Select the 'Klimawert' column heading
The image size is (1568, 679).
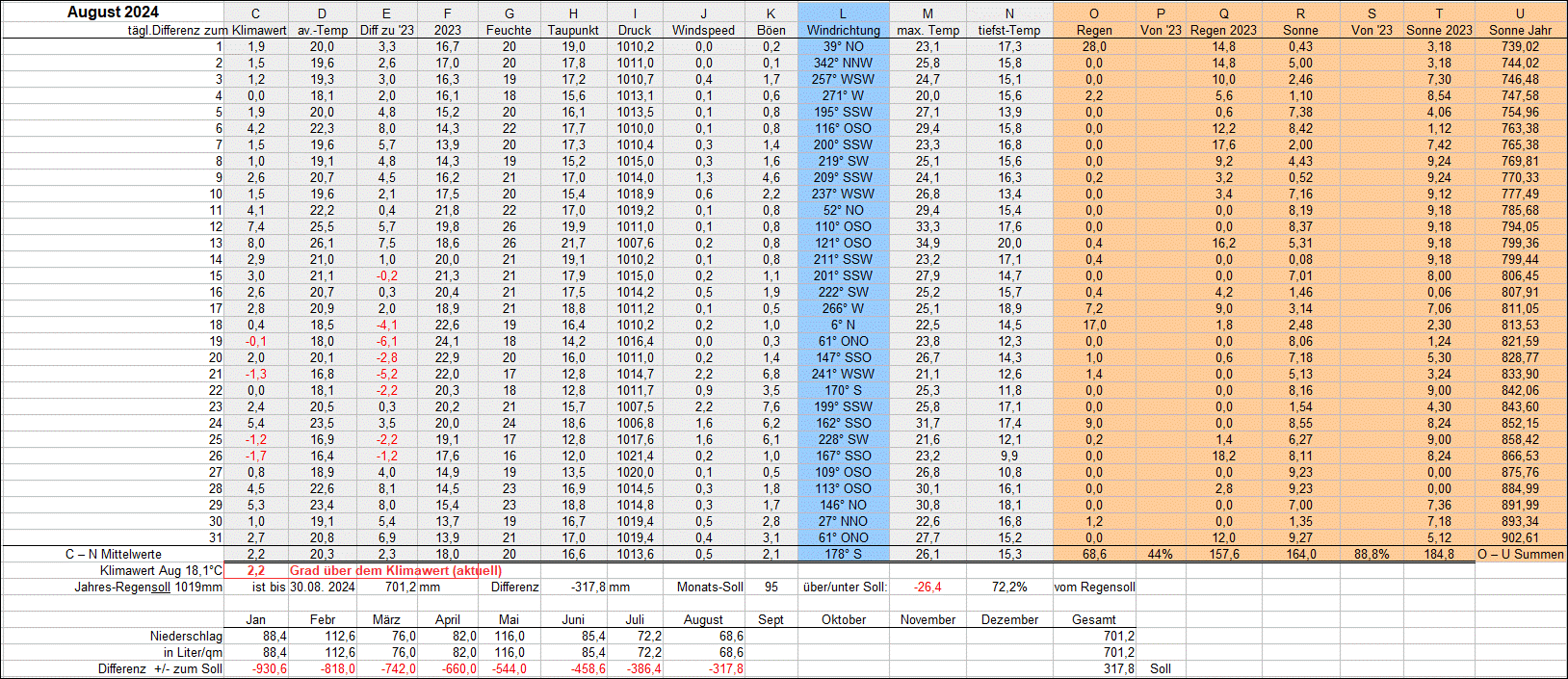259,30
